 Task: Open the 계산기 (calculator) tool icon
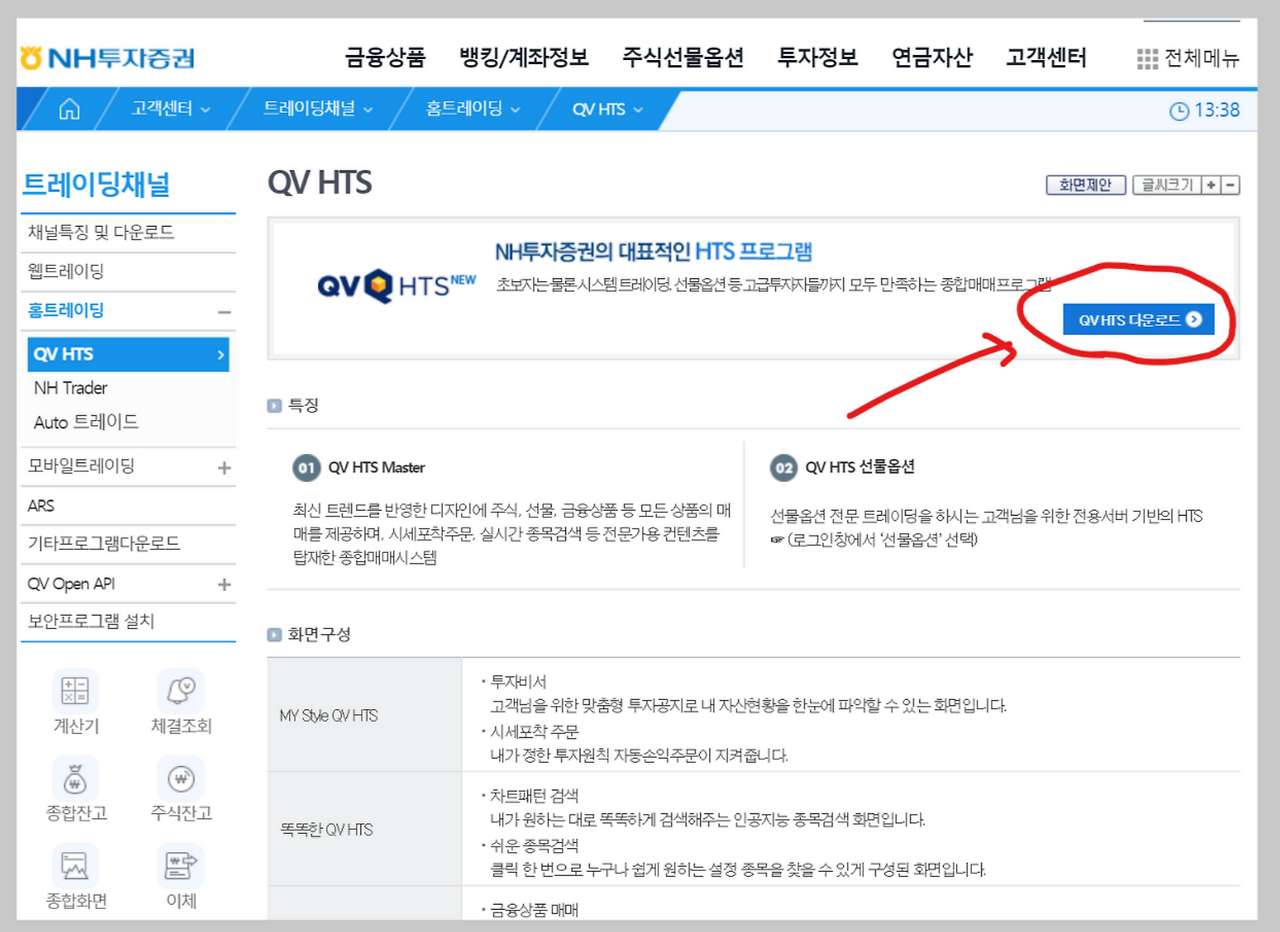[76, 700]
